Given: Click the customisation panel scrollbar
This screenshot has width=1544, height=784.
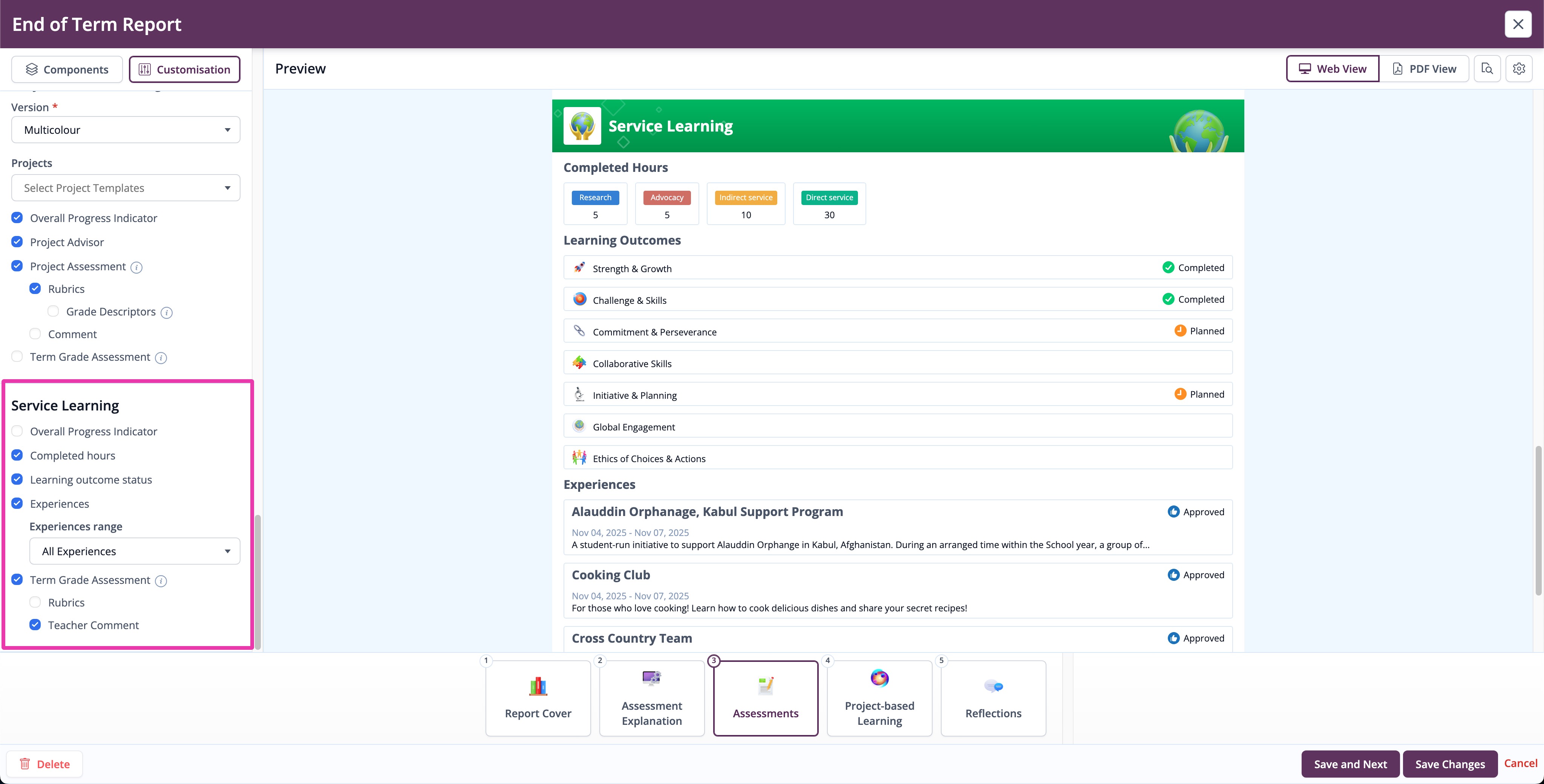Looking at the screenshot, I should (258, 581).
